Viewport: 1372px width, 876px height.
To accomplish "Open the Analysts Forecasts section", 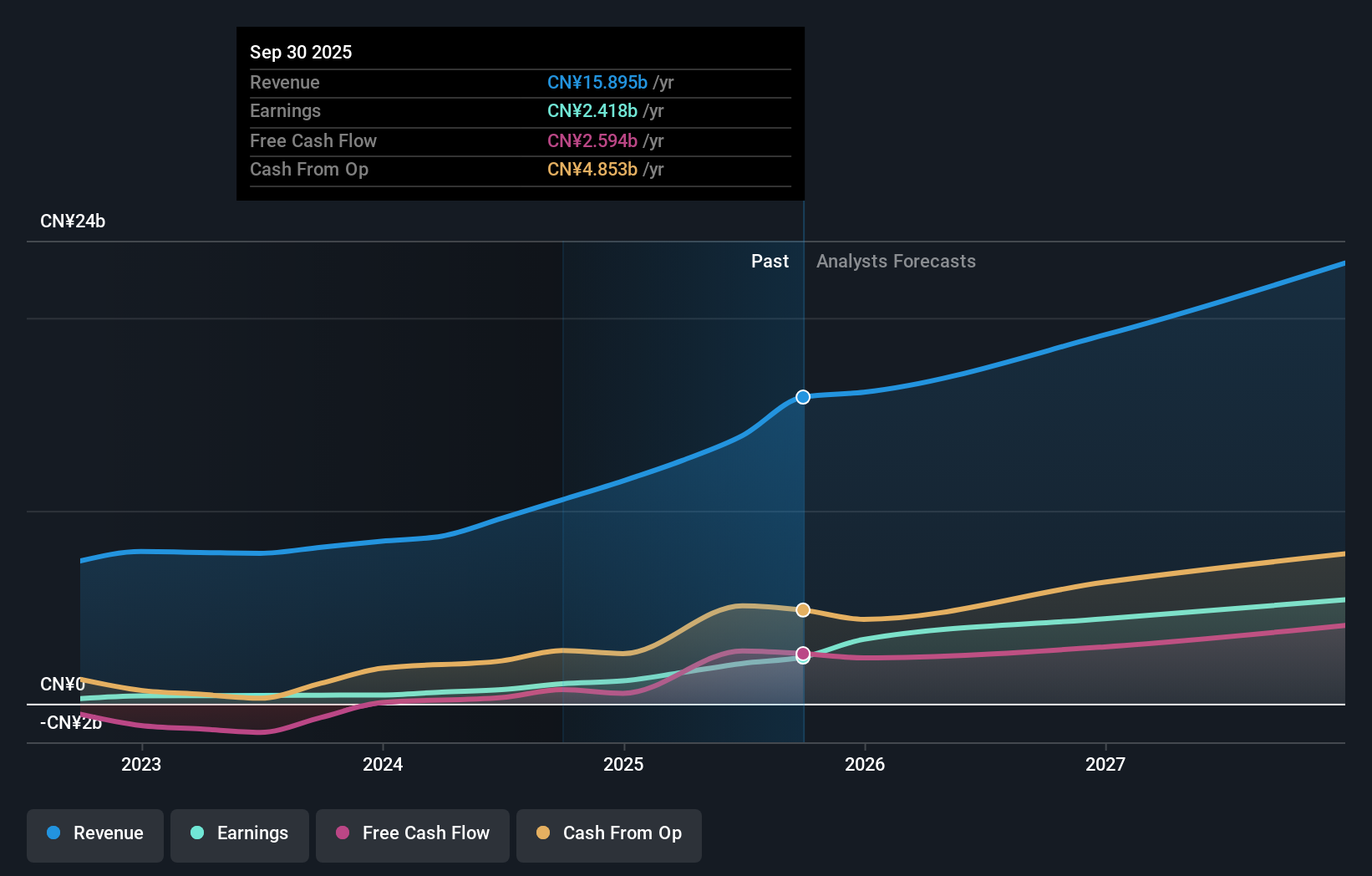I will tap(895, 261).
